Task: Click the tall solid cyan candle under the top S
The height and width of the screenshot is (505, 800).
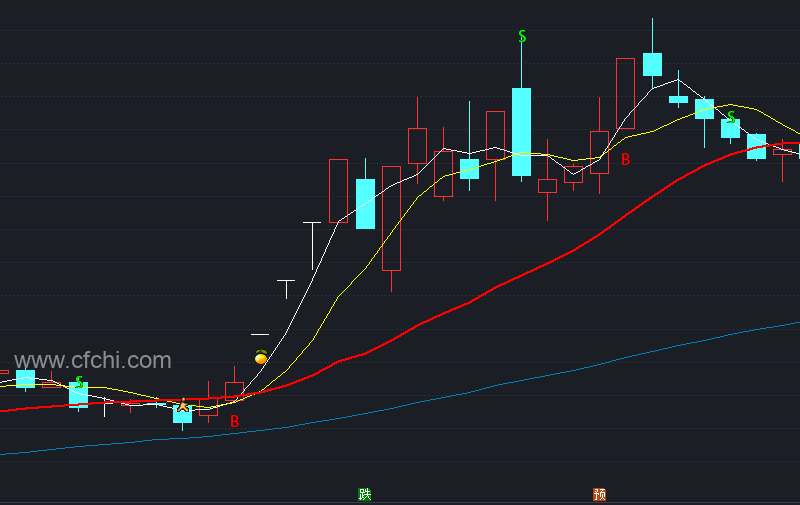Action: click(521, 132)
